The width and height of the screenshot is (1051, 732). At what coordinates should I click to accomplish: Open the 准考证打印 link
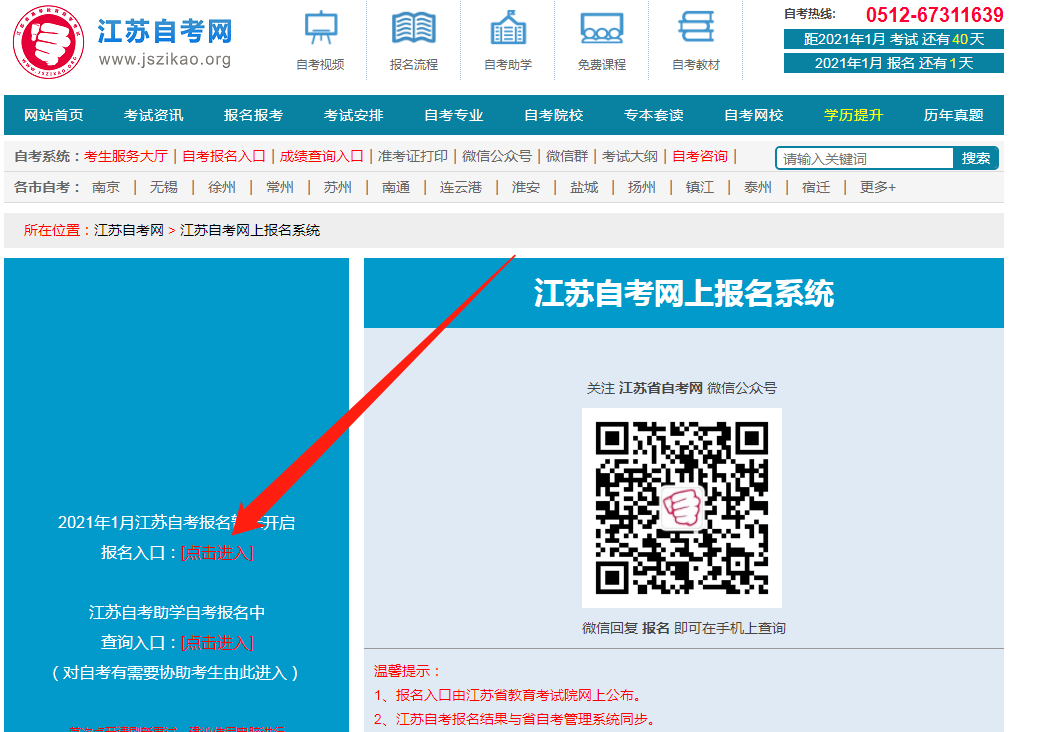click(x=412, y=156)
